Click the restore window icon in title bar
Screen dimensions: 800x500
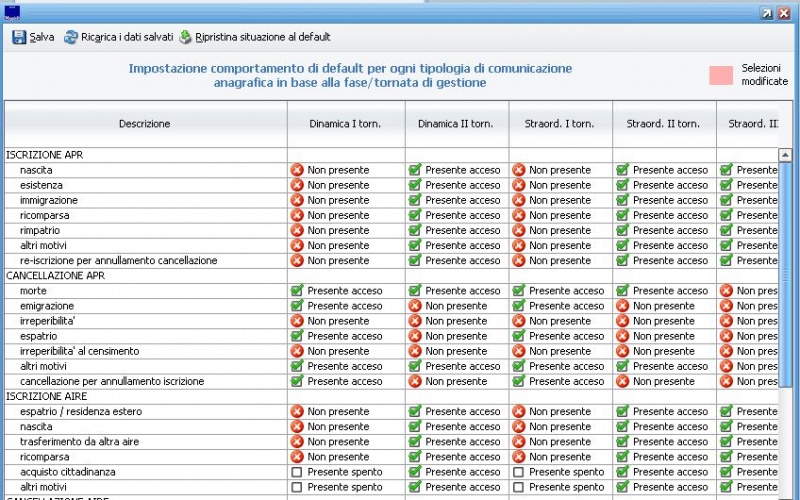pyautogui.click(x=767, y=12)
